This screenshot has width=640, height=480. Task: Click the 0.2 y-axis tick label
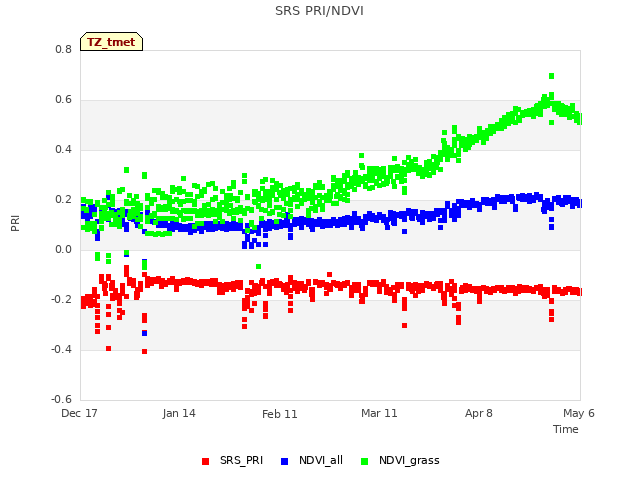click(63, 200)
